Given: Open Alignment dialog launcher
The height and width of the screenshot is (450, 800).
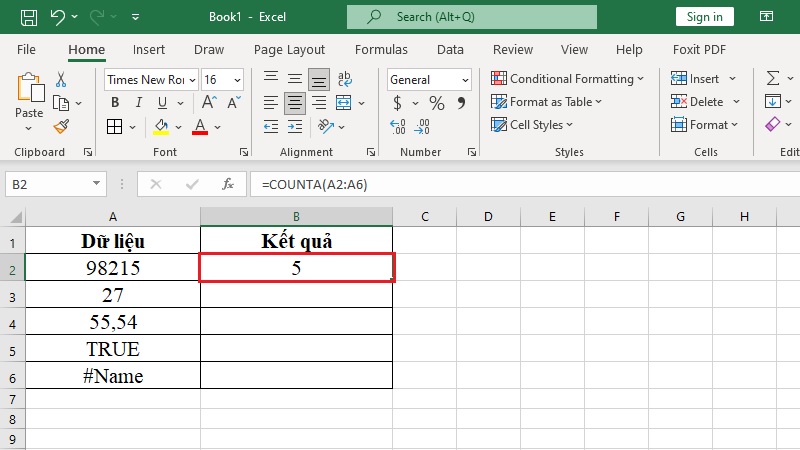Looking at the screenshot, I should (371, 152).
